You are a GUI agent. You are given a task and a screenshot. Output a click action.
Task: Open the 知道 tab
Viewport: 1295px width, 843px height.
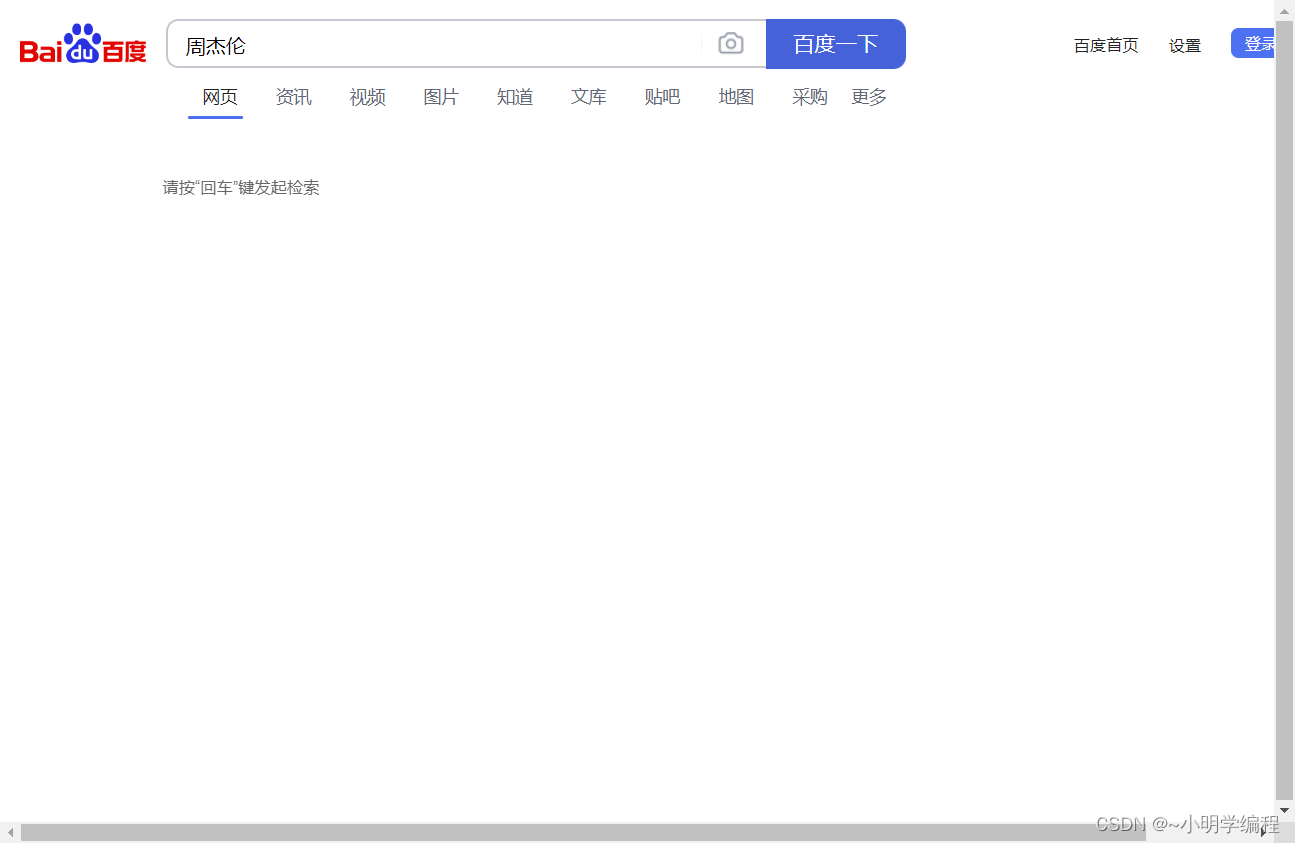point(515,97)
